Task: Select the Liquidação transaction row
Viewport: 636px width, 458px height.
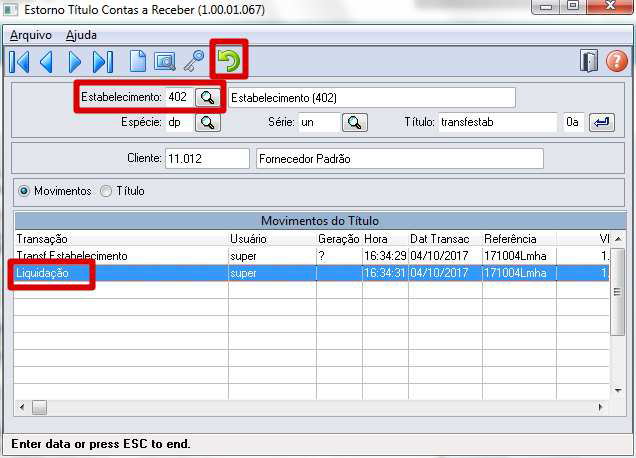Action: (x=312, y=273)
